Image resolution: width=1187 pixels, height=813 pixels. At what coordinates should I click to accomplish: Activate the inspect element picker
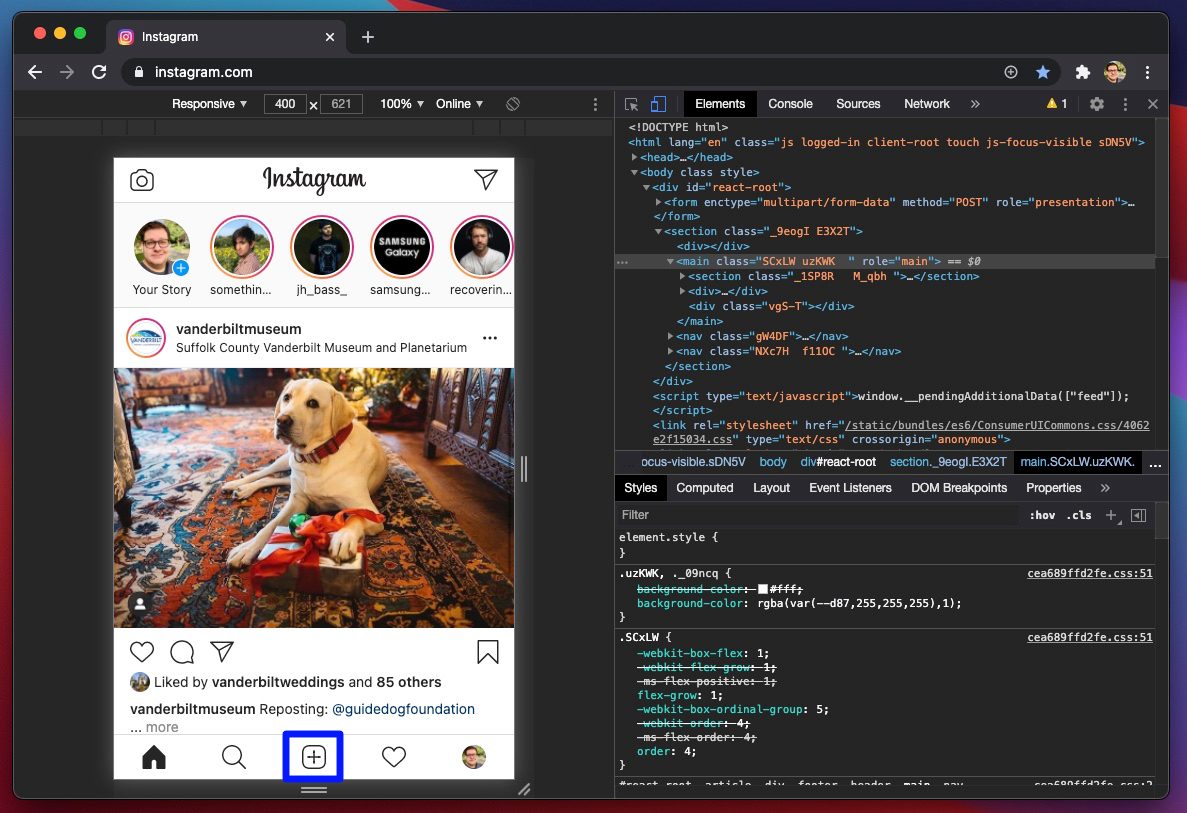coord(631,104)
